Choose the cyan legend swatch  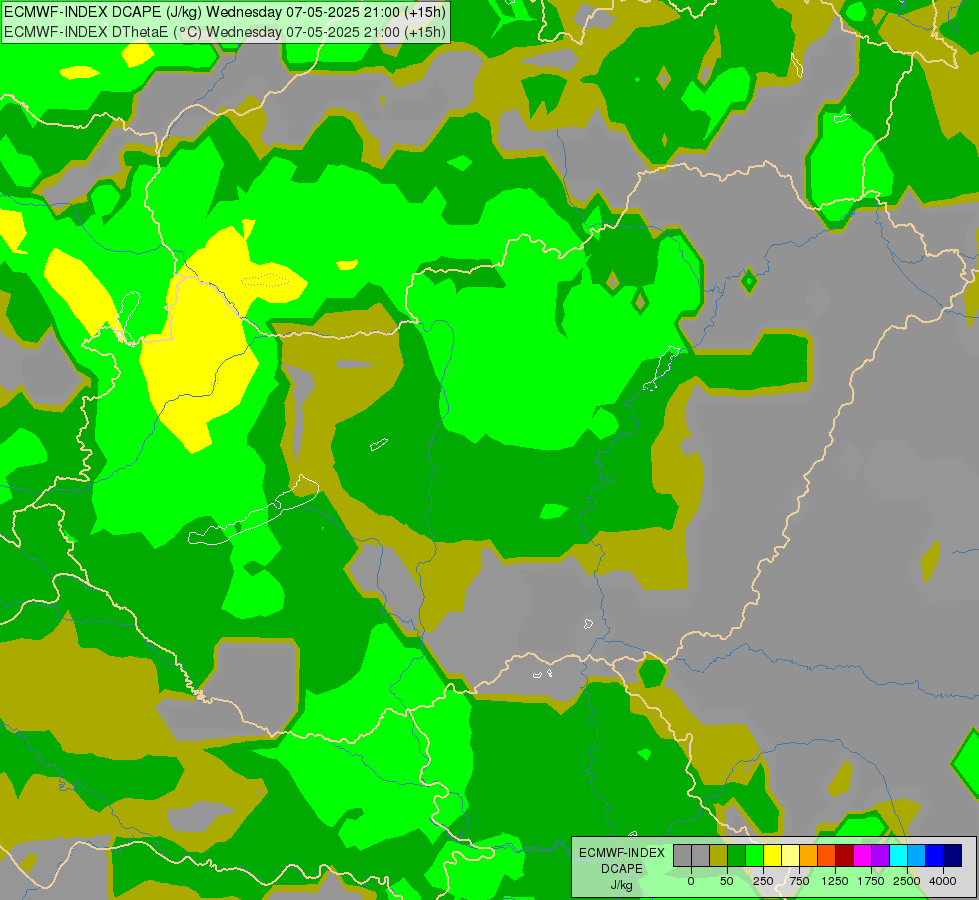tap(899, 856)
